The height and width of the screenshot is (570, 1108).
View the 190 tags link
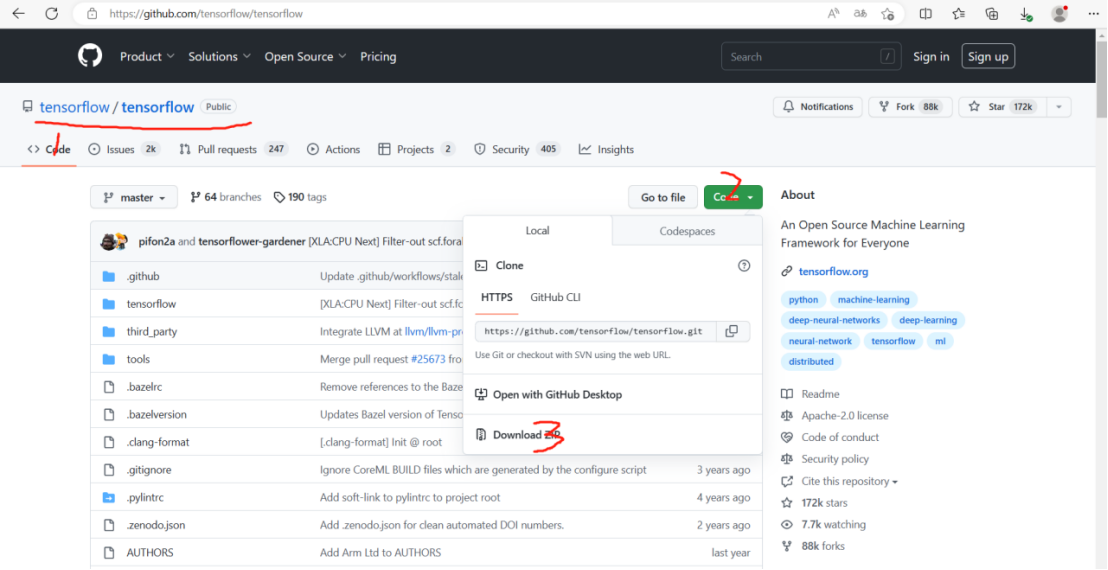point(300,197)
